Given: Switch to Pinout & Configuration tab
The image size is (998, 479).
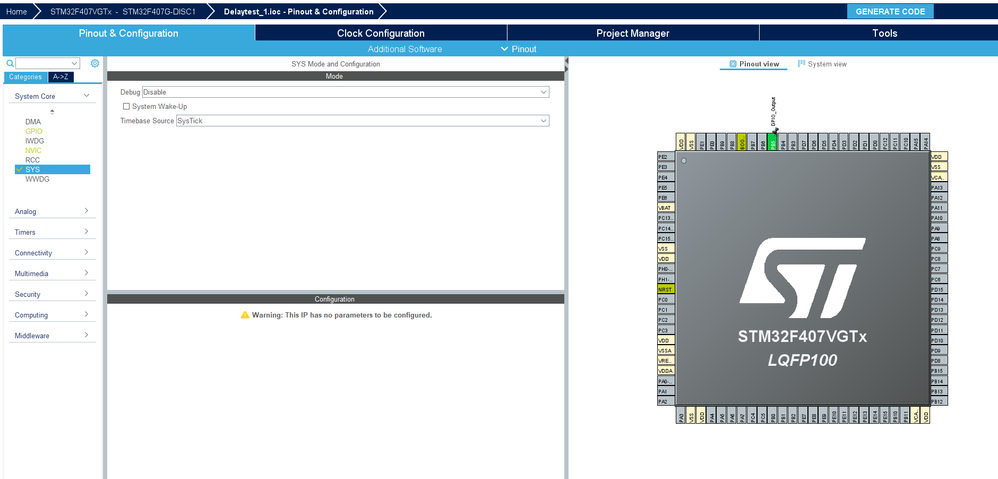Looking at the screenshot, I should pyautogui.click(x=129, y=33).
